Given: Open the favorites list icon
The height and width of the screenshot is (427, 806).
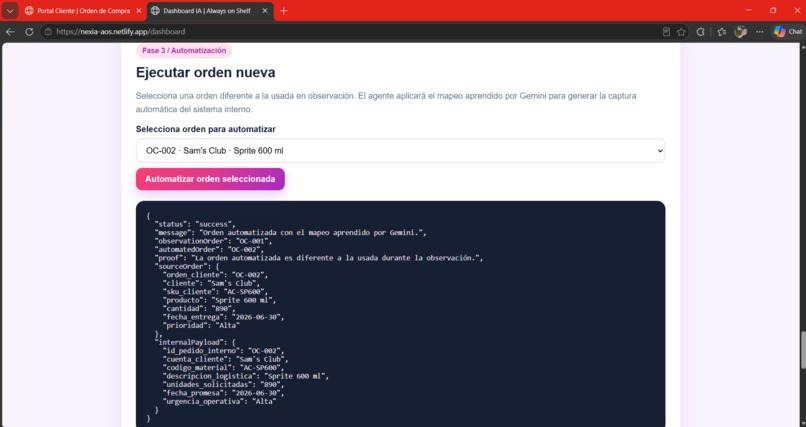Looking at the screenshot, I should pyautogui.click(x=722, y=32).
